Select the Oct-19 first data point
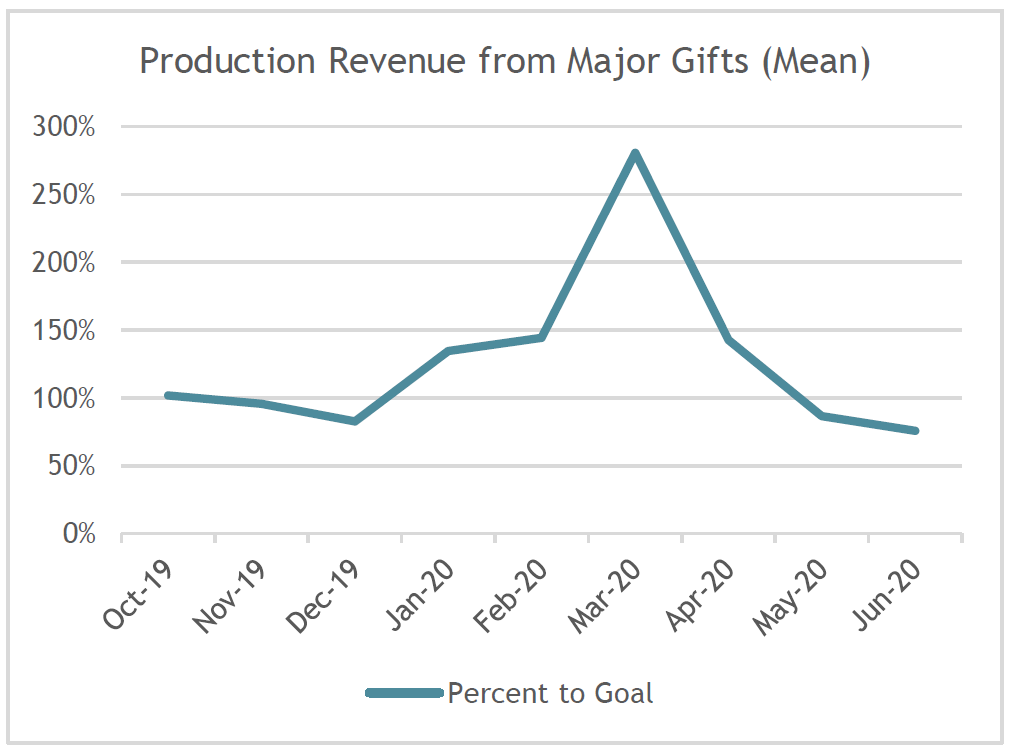 pos(168,395)
